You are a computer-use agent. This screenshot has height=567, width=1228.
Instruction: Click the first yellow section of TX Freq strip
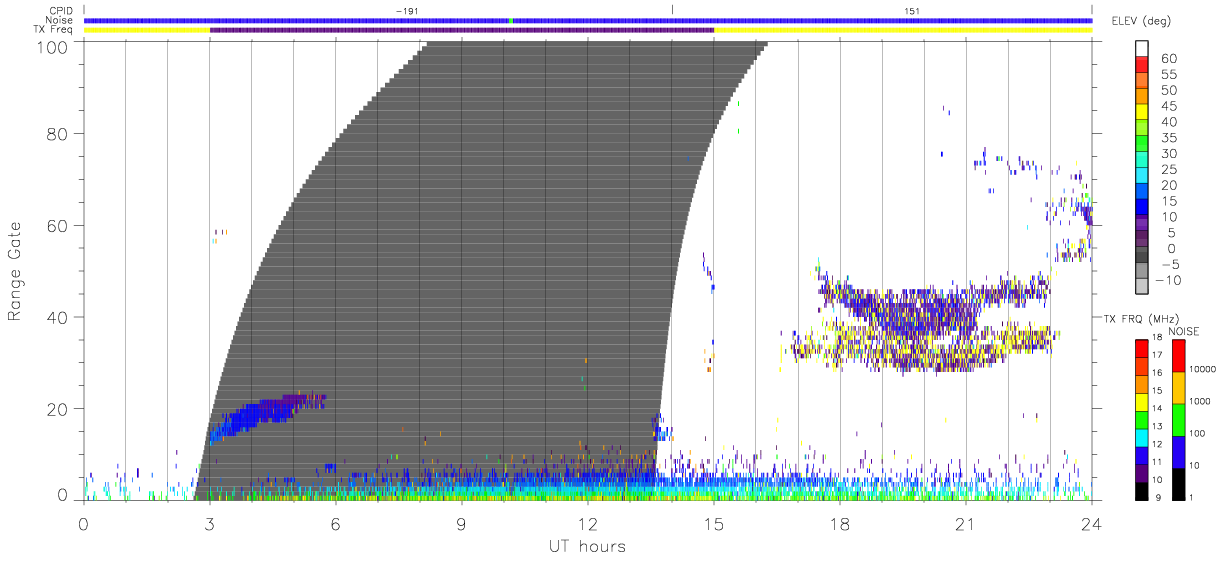tap(147, 30)
